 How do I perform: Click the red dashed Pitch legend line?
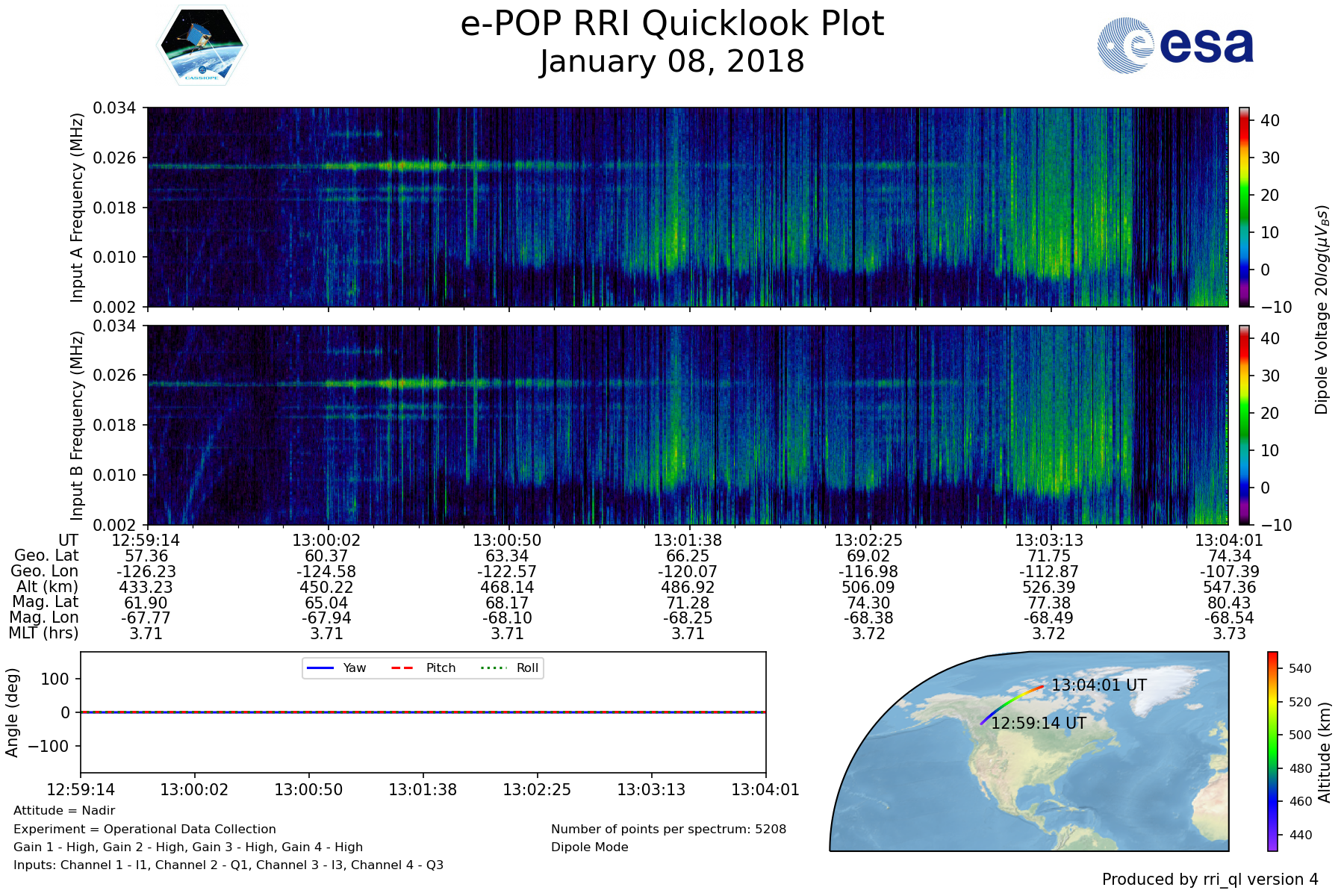(402, 668)
